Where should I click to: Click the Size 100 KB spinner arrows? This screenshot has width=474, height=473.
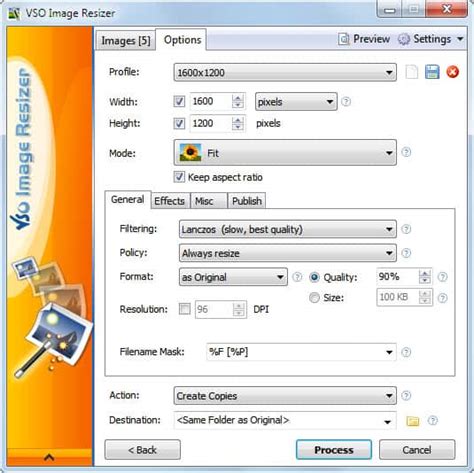click(x=425, y=297)
